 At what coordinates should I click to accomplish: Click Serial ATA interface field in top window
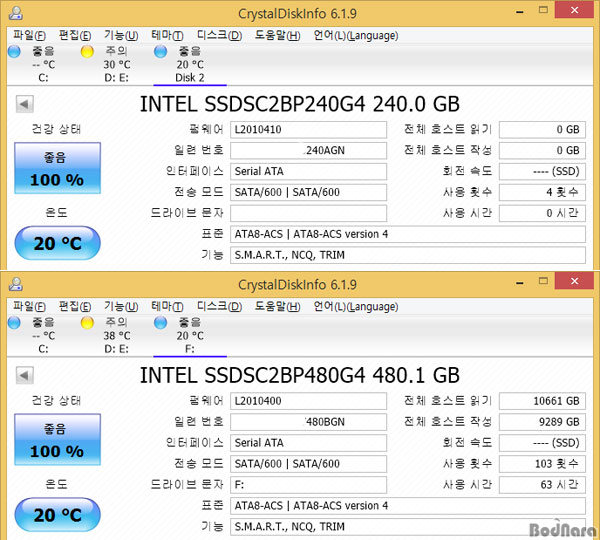pos(308,171)
